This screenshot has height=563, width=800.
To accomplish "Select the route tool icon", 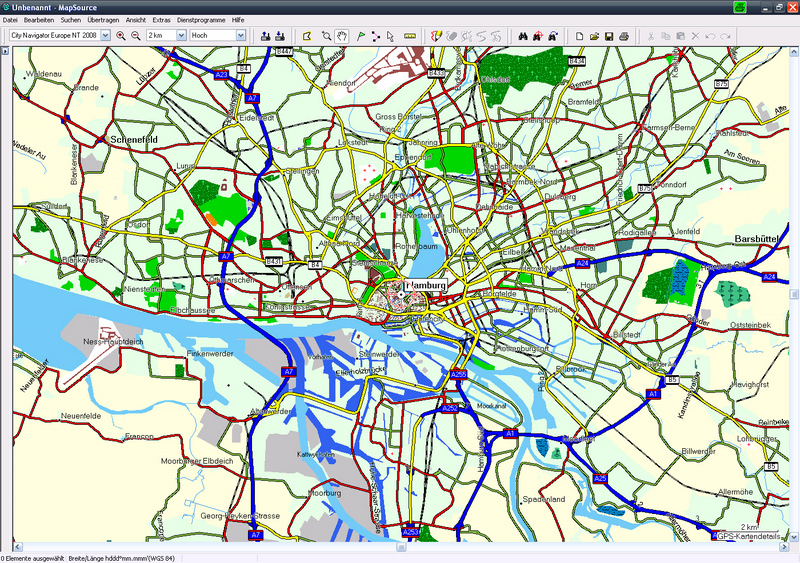I will (376, 35).
